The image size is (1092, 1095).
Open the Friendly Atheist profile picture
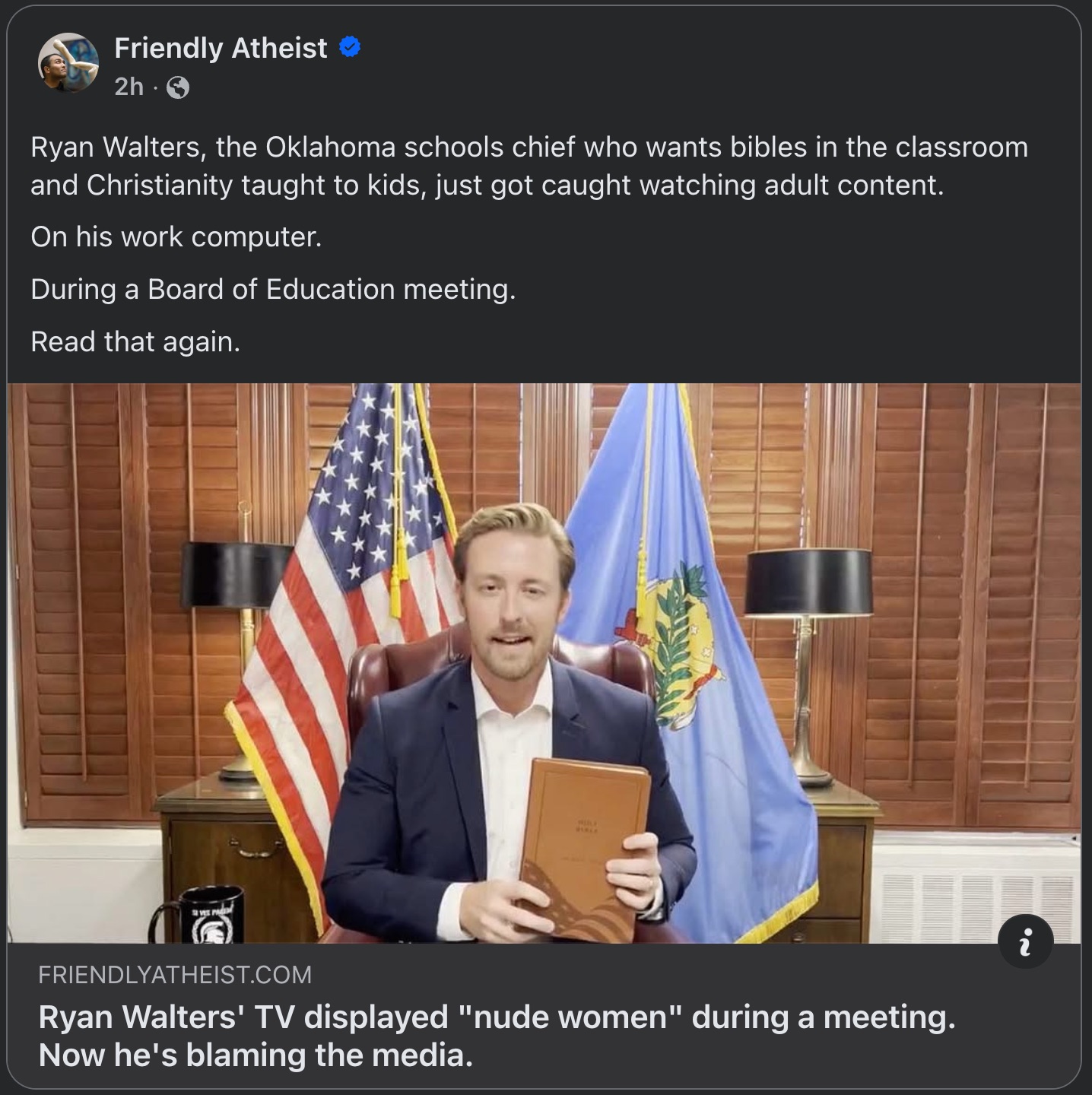[68, 63]
